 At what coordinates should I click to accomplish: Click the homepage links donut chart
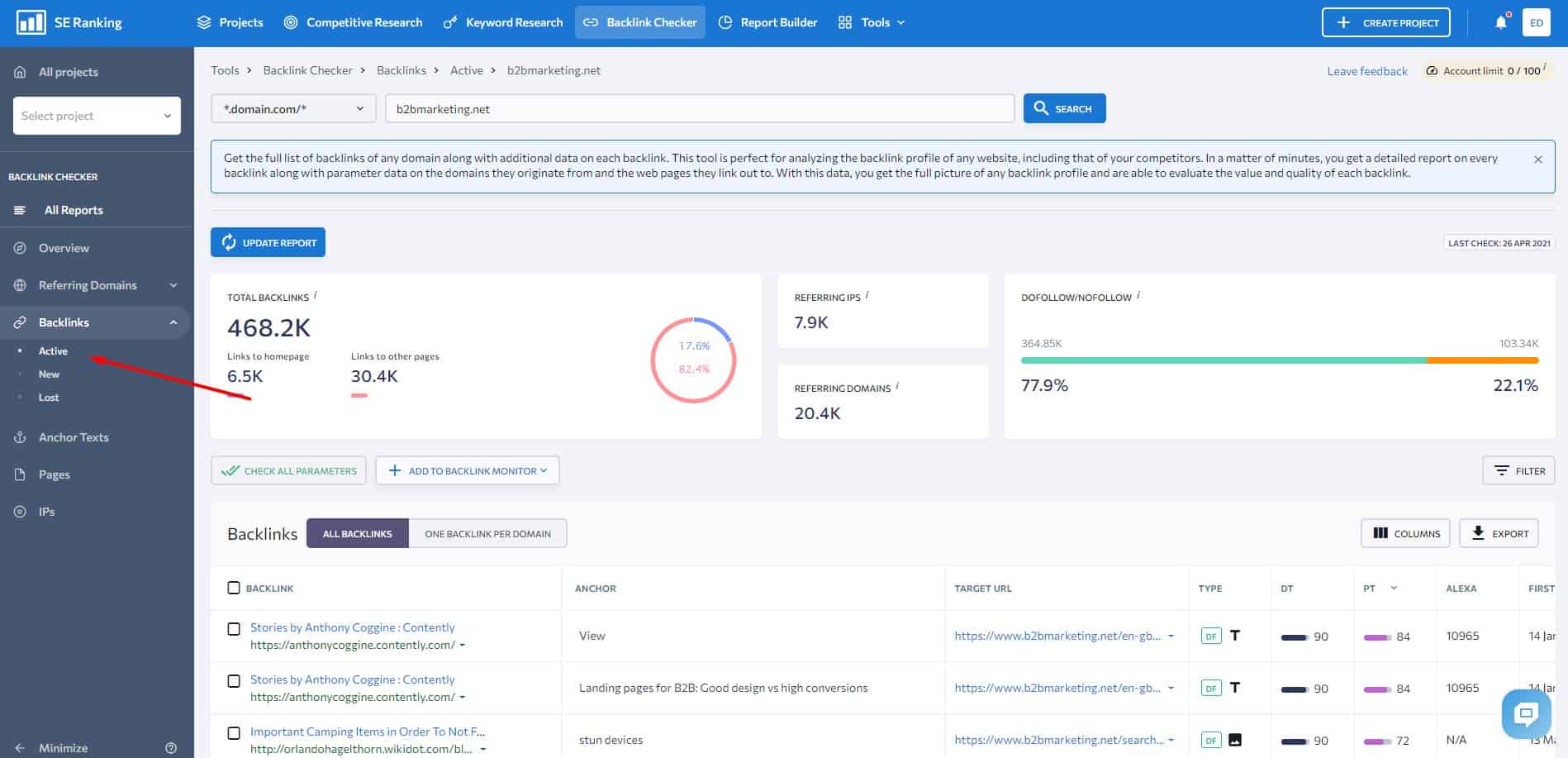pos(693,360)
